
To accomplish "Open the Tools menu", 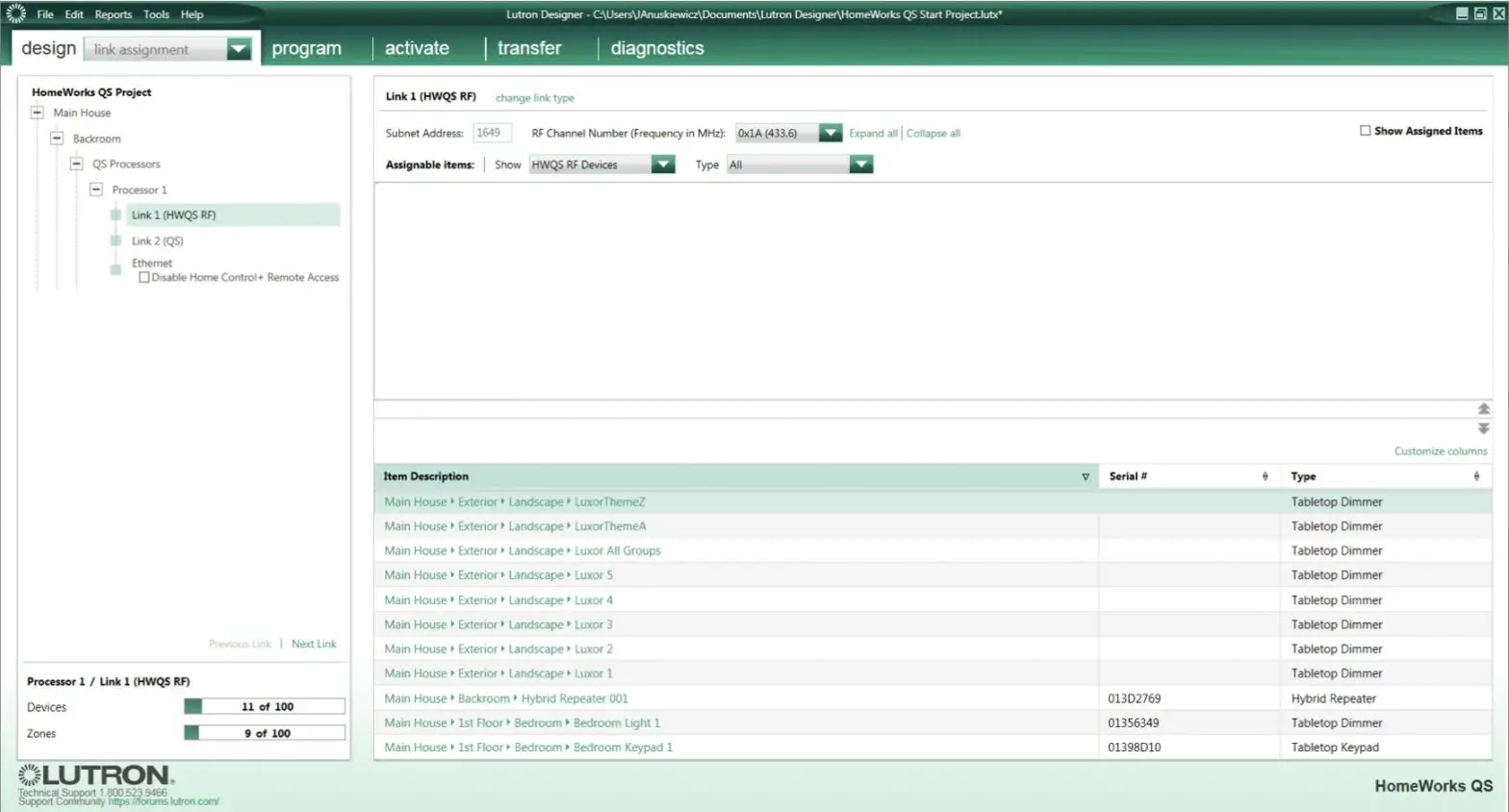I will pos(156,14).
